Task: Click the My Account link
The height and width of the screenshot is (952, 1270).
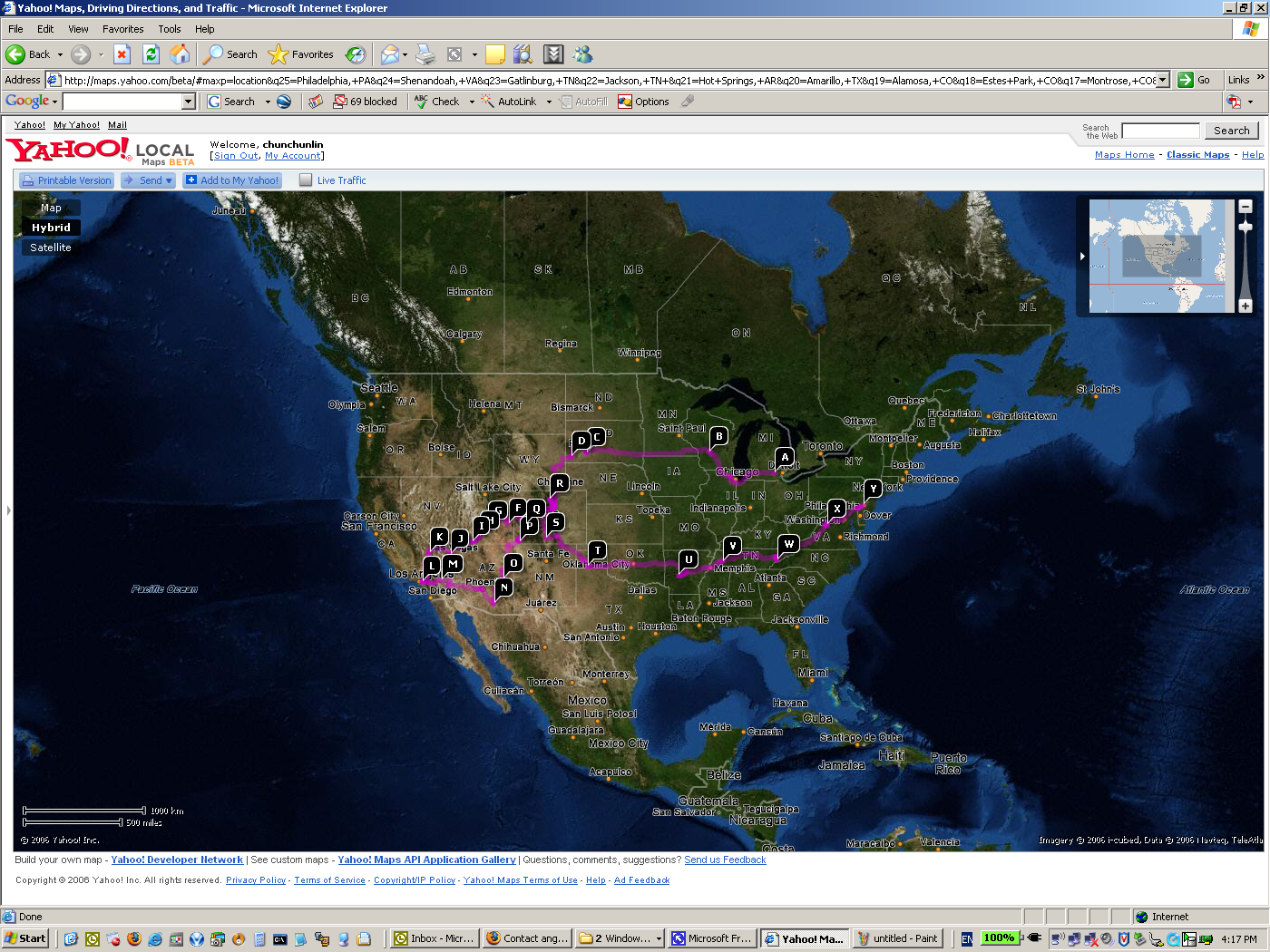Action: click(292, 156)
